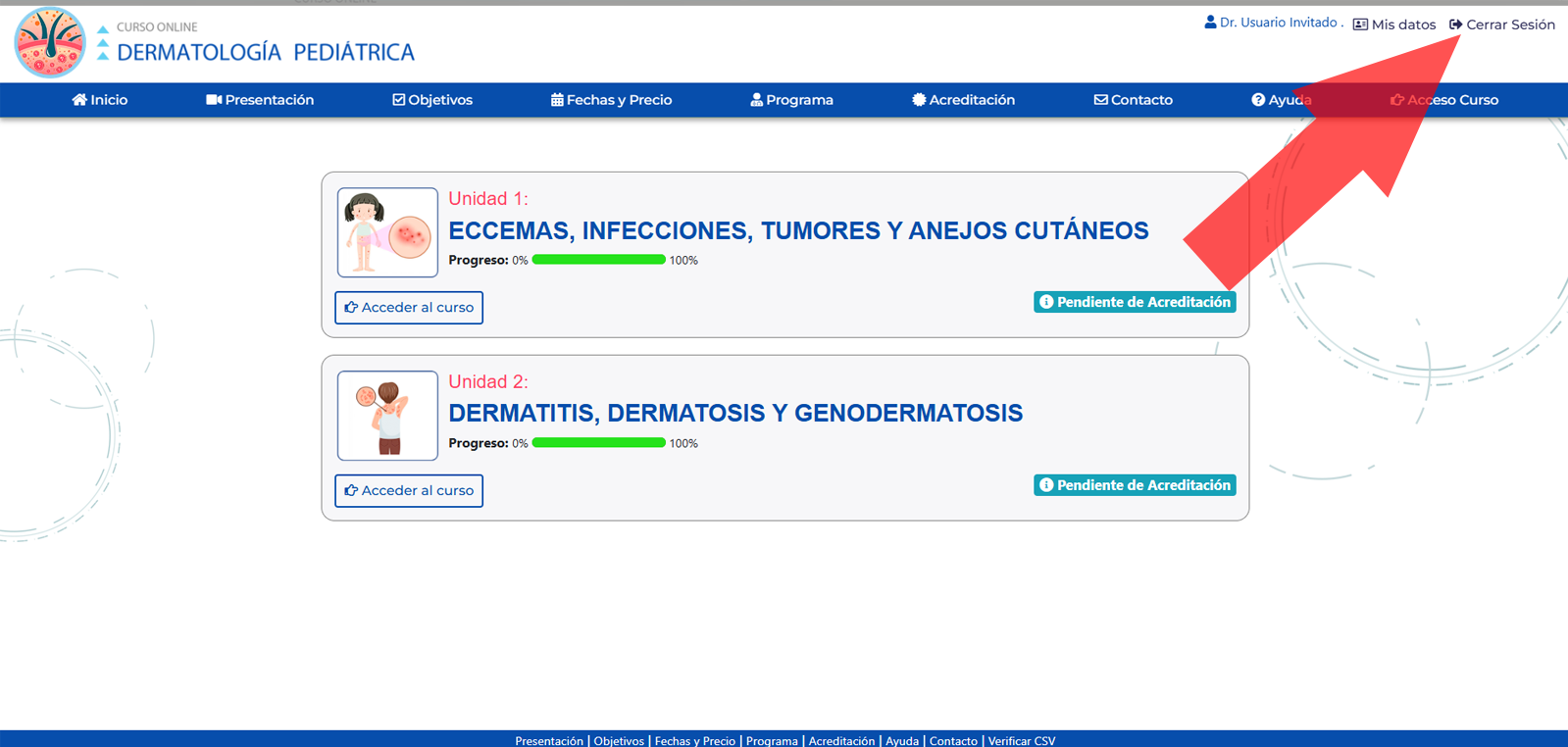Open Acreditación in the navigation bar
The width and height of the screenshot is (1568, 747).
(963, 100)
